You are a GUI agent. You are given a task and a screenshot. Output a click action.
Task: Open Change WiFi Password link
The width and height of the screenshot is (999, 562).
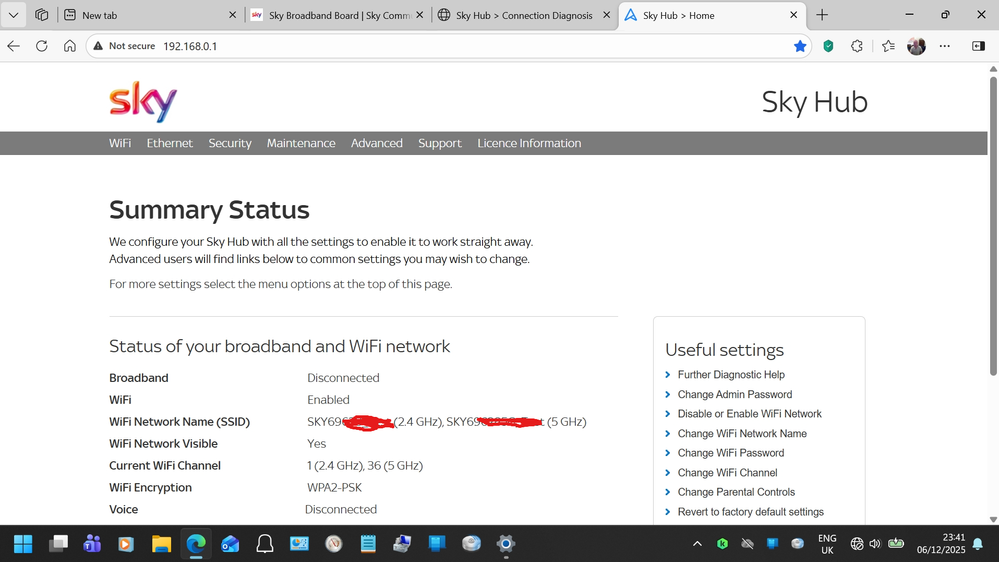[x=731, y=453]
